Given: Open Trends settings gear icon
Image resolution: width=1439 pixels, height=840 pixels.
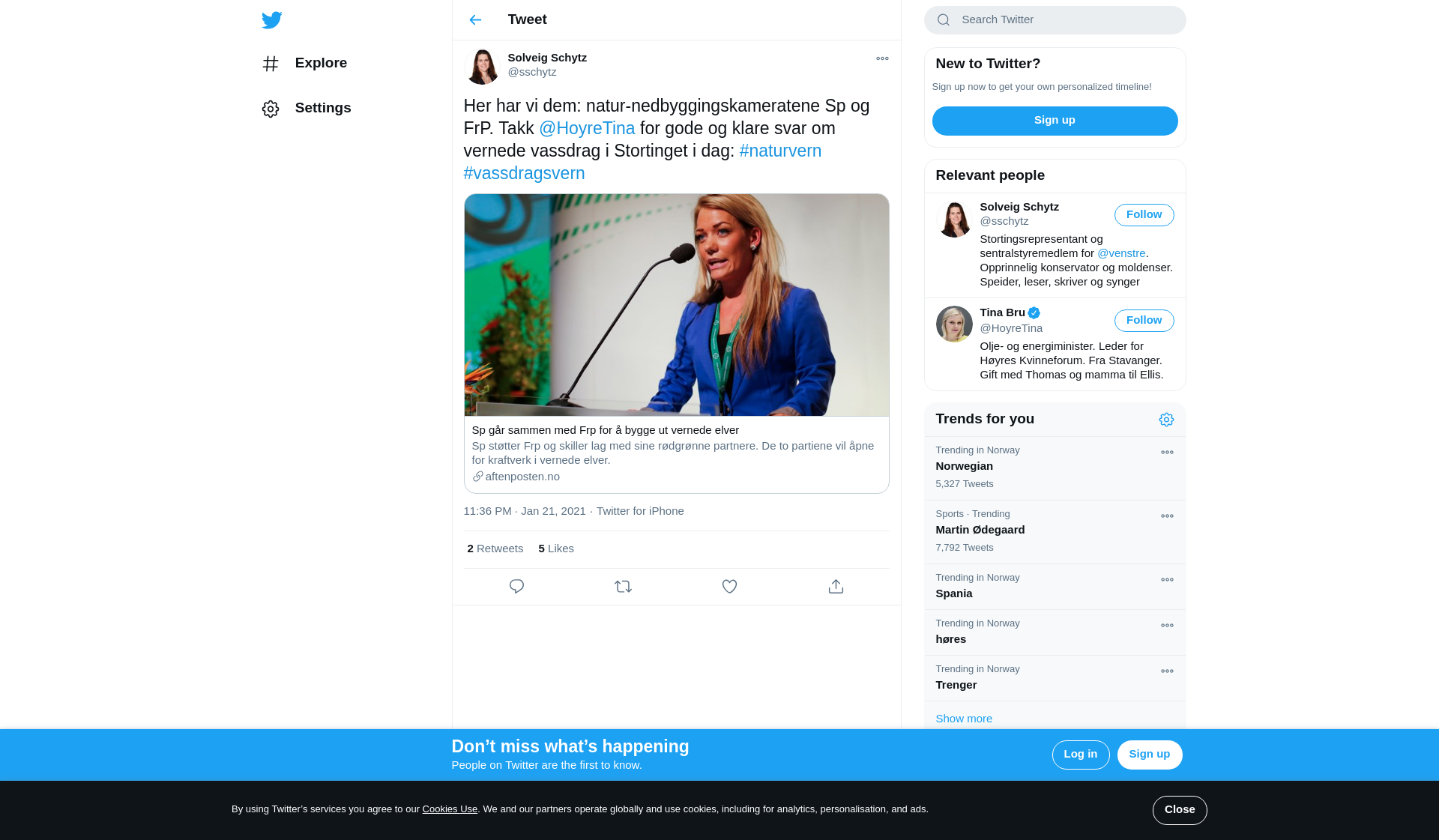Looking at the screenshot, I should tap(1166, 420).
